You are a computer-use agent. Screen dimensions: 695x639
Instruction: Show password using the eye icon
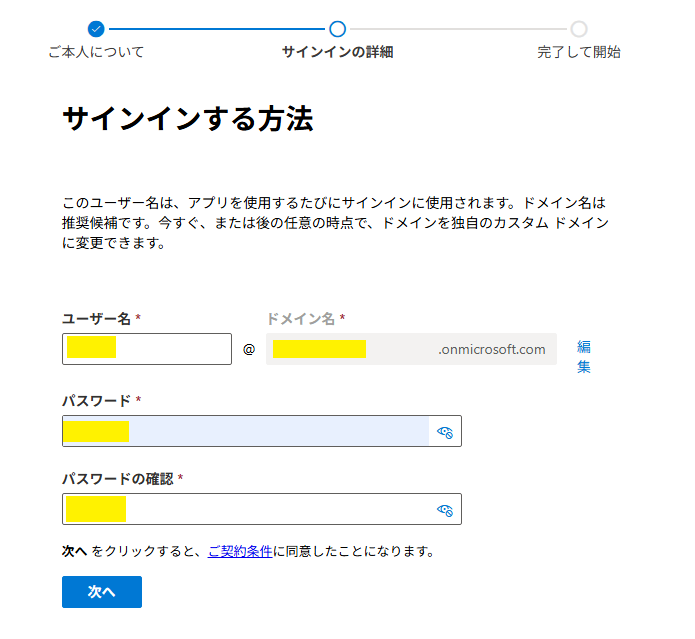[x=445, y=432]
